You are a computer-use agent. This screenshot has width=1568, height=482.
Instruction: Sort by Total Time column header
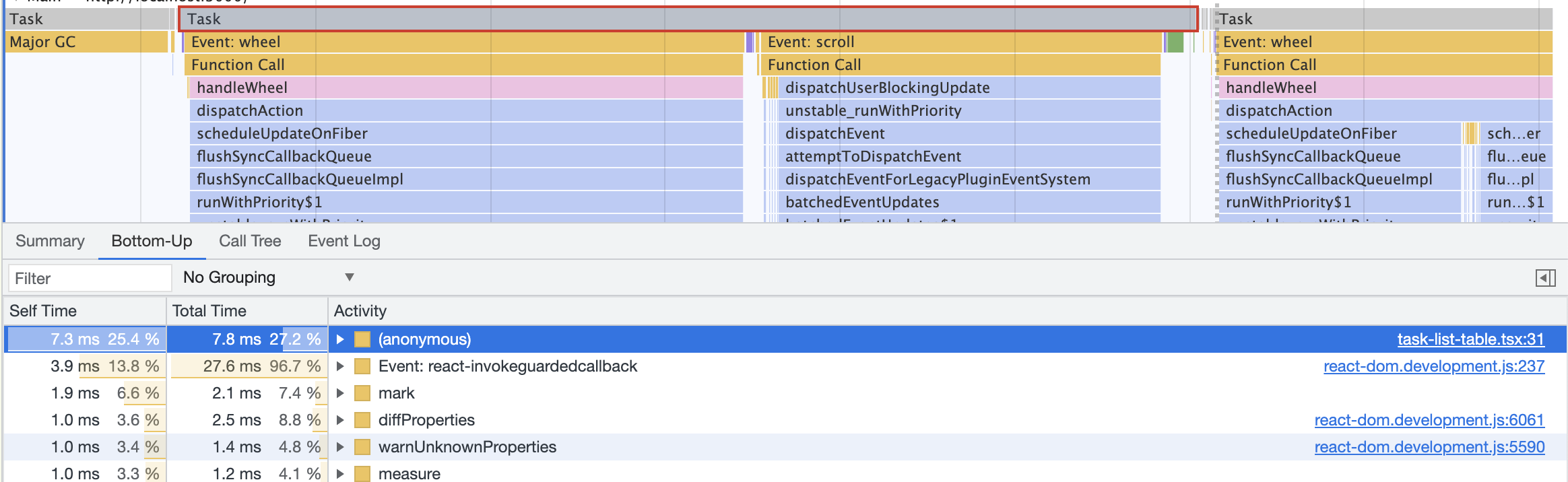(209, 311)
